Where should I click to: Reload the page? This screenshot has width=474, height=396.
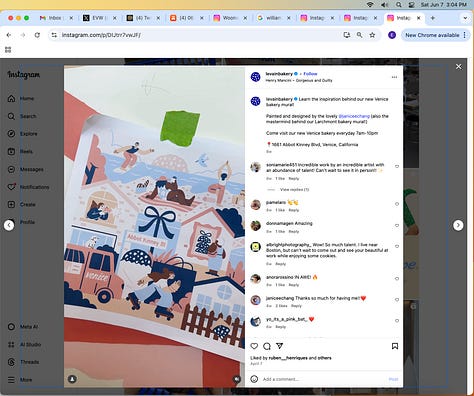(x=37, y=35)
